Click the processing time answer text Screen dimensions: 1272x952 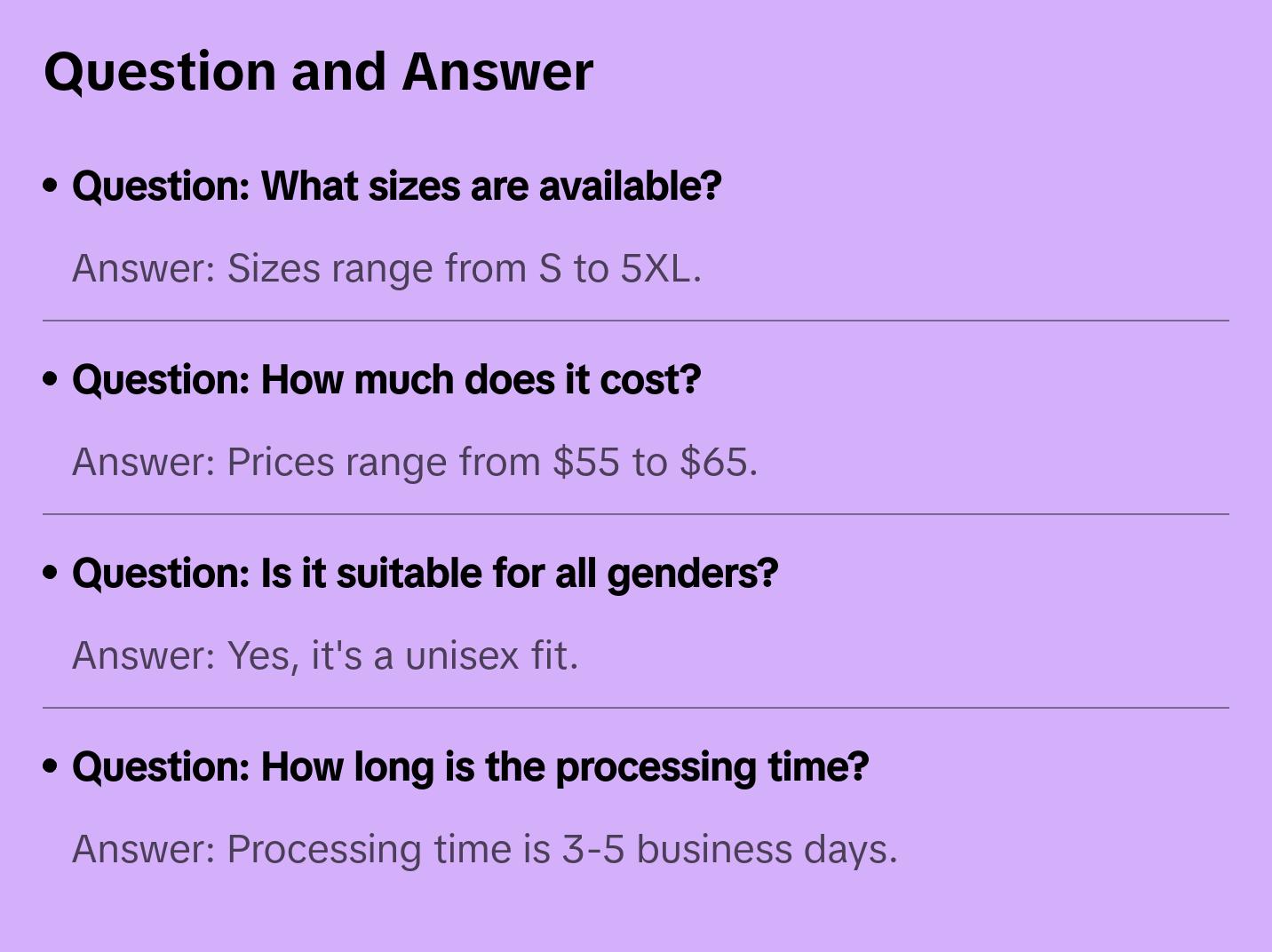point(485,849)
